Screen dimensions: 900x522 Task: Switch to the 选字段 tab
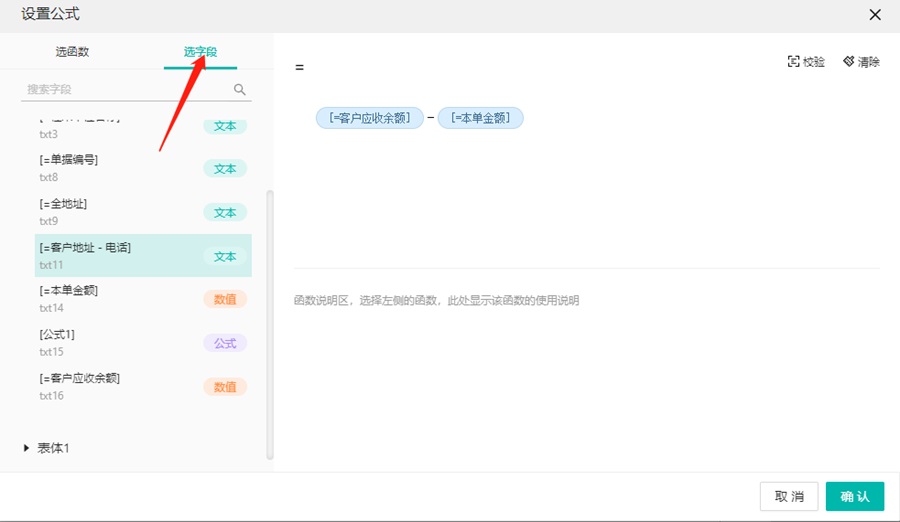[x=200, y=52]
